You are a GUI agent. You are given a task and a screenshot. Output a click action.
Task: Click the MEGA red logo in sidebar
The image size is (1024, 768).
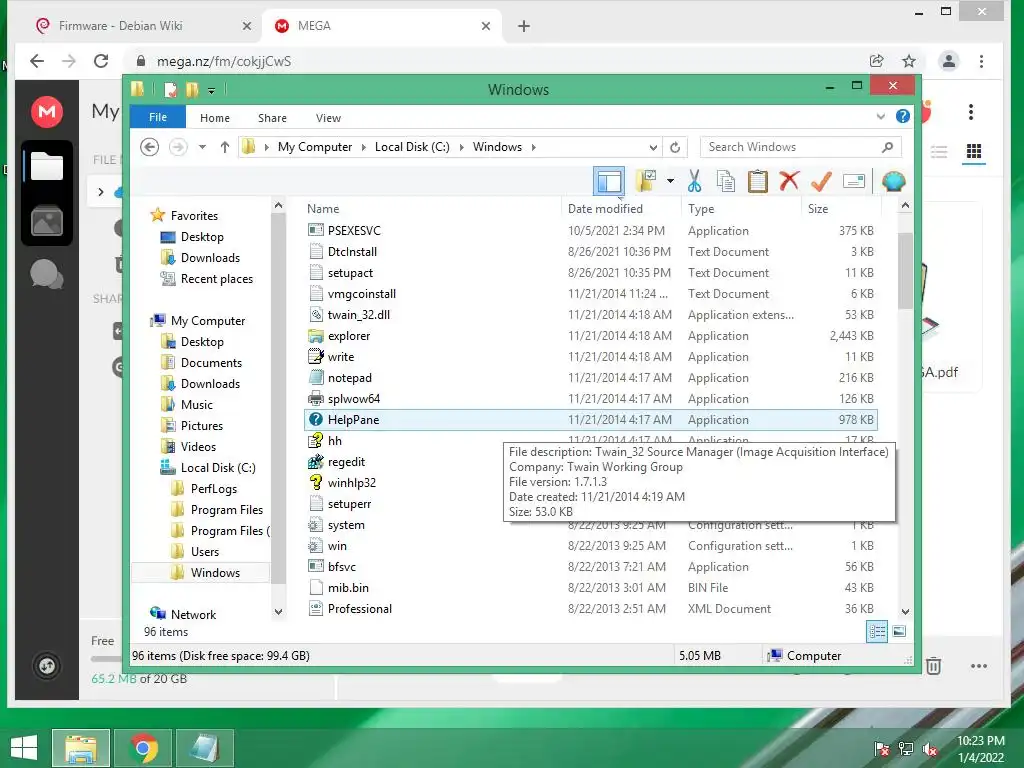47,112
